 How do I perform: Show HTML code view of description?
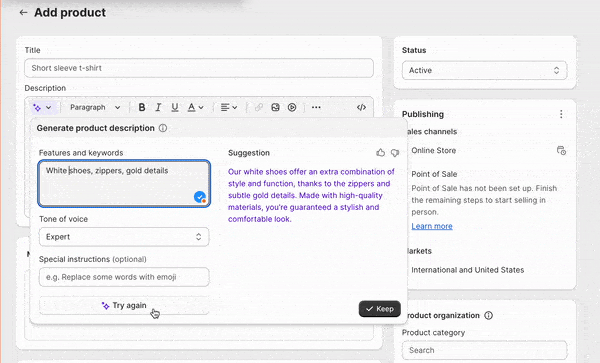pos(361,107)
